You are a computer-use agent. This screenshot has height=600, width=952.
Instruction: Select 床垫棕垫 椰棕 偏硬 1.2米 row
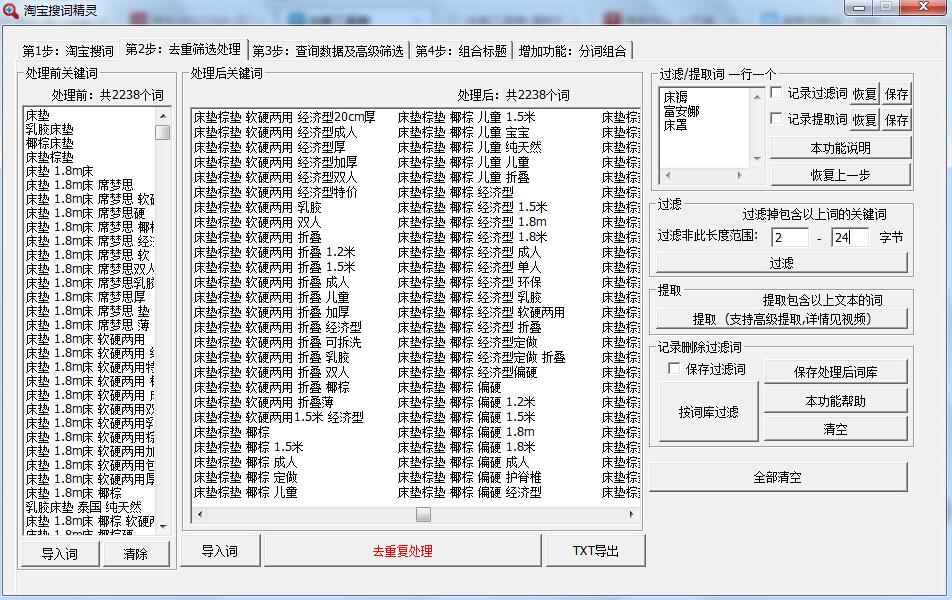click(x=467, y=402)
